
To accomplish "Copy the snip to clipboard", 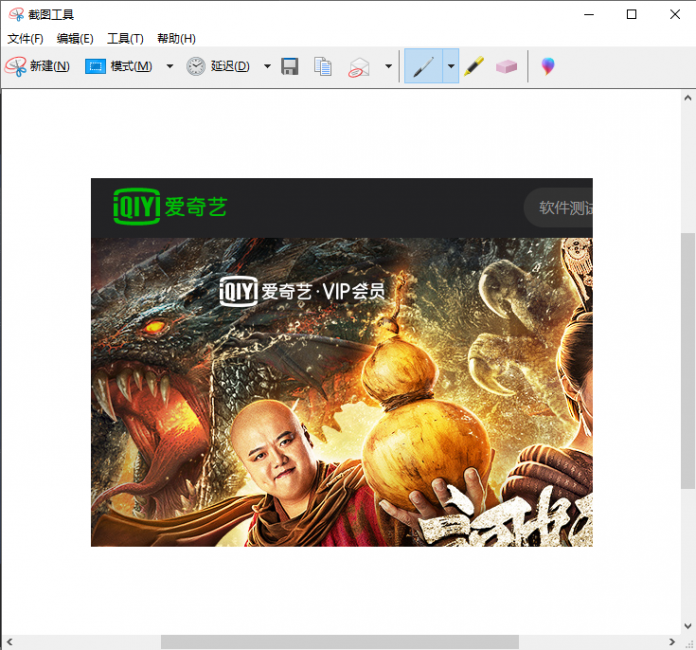I will coord(323,67).
